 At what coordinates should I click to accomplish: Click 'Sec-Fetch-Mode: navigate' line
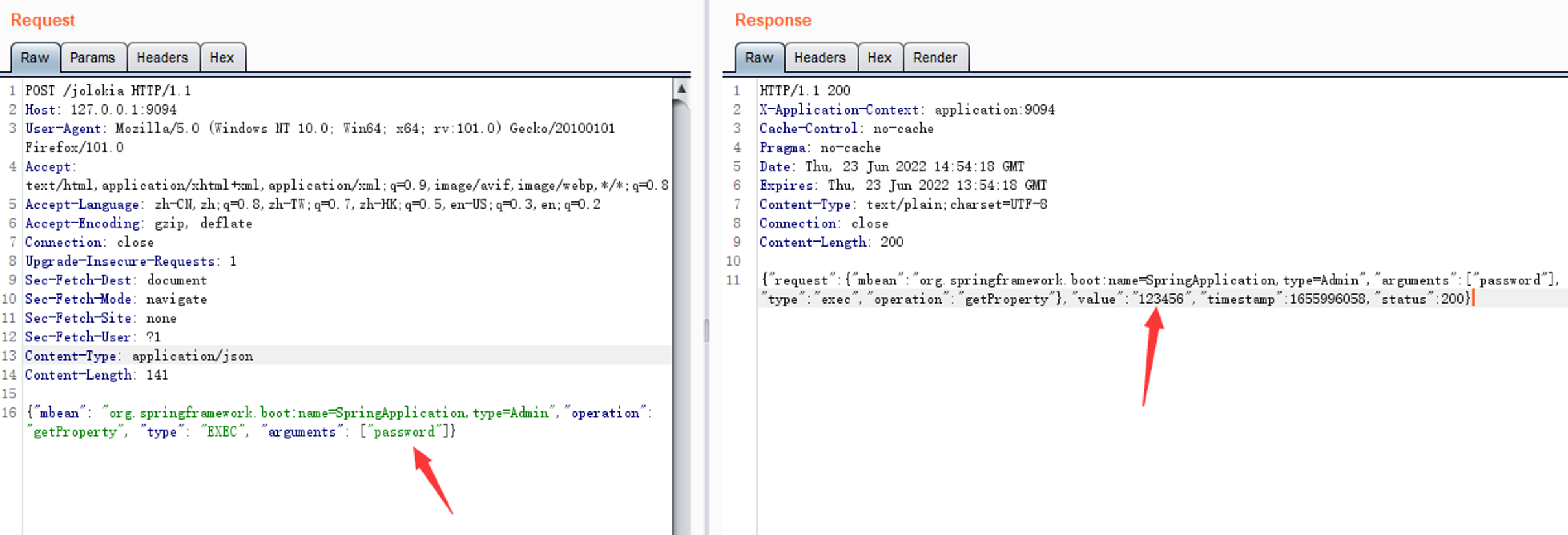[x=116, y=299]
